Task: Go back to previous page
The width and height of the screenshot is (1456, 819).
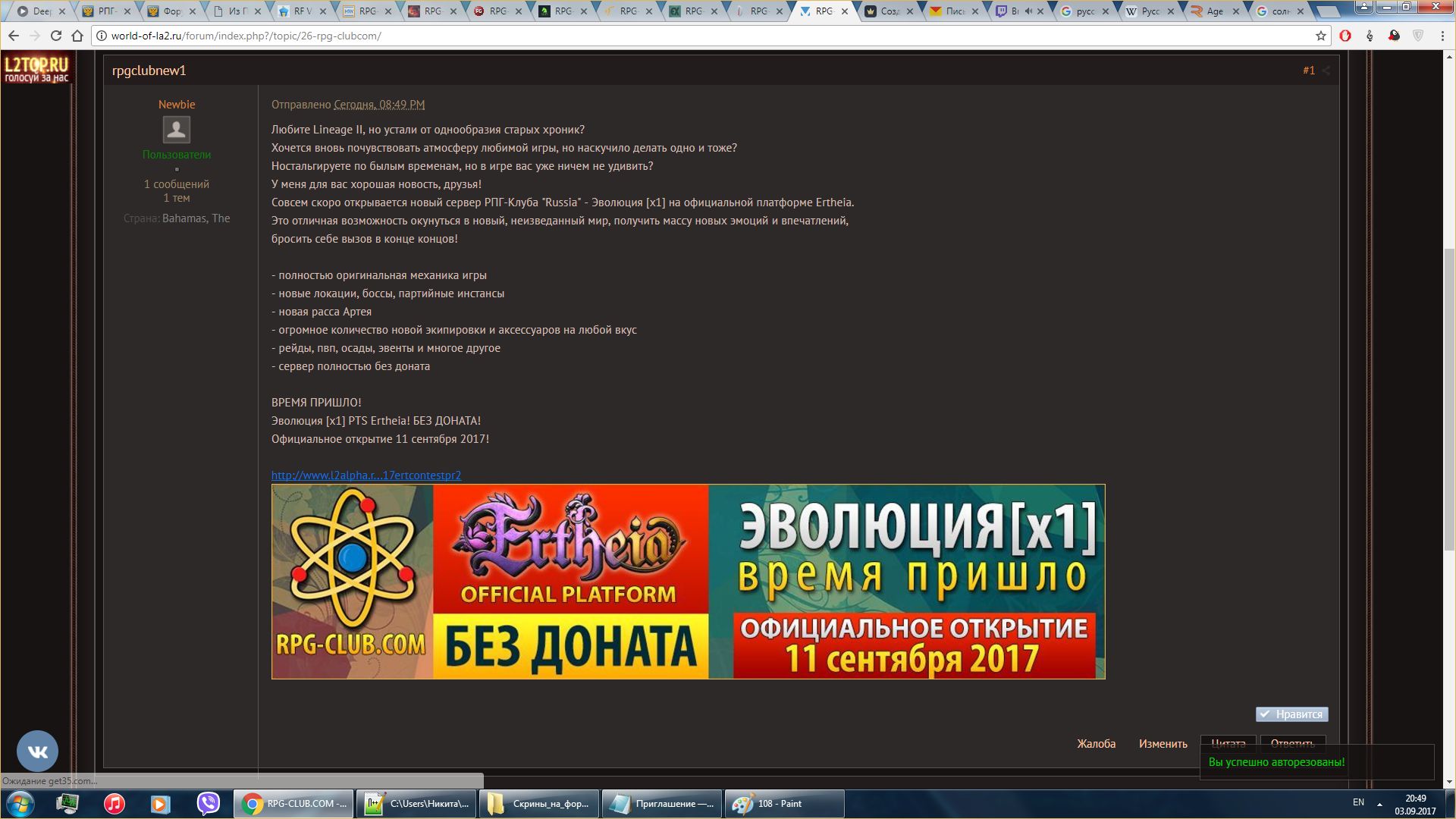Action: pos(14,36)
